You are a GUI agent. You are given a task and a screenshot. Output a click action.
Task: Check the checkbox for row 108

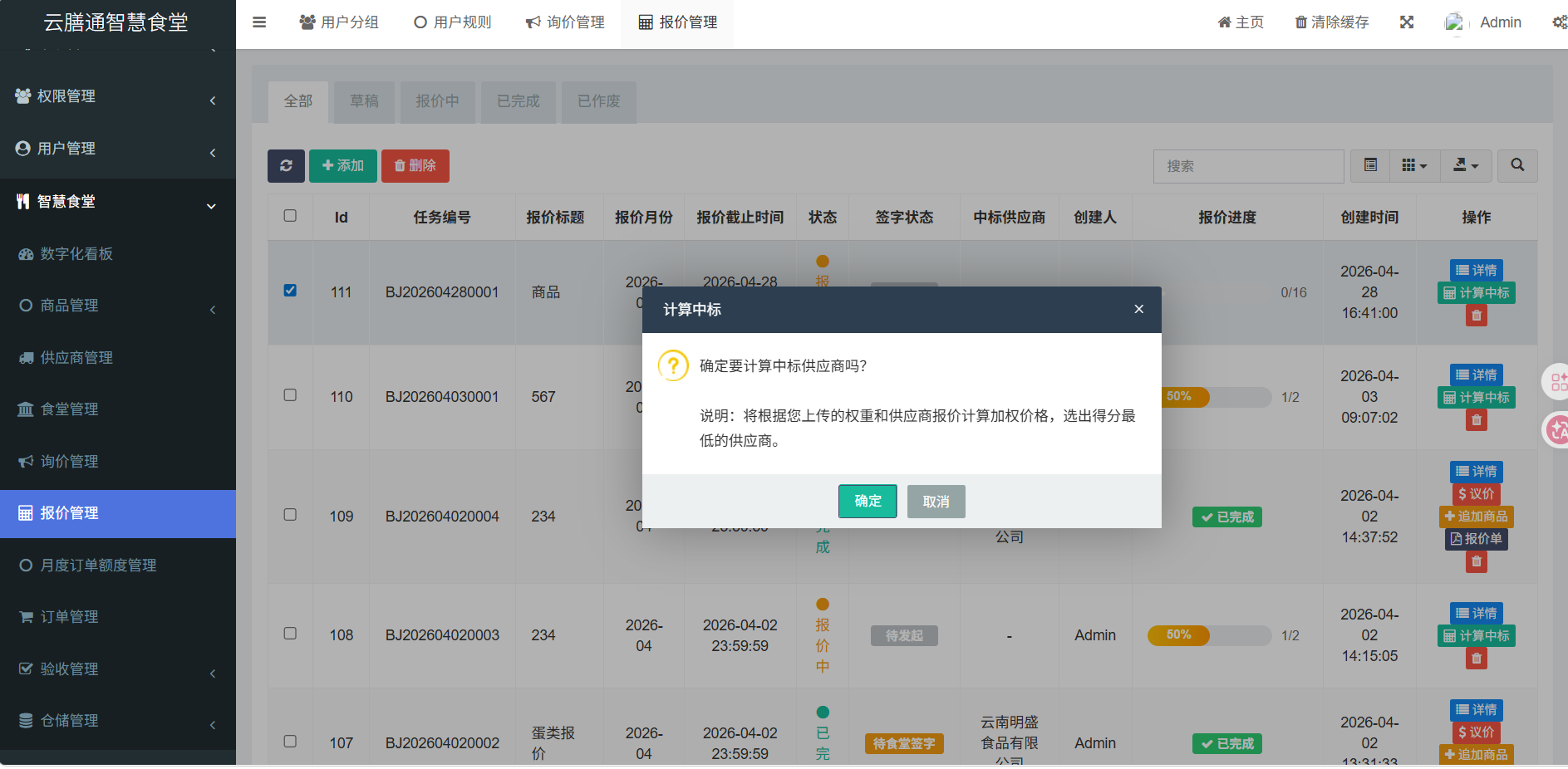click(290, 634)
